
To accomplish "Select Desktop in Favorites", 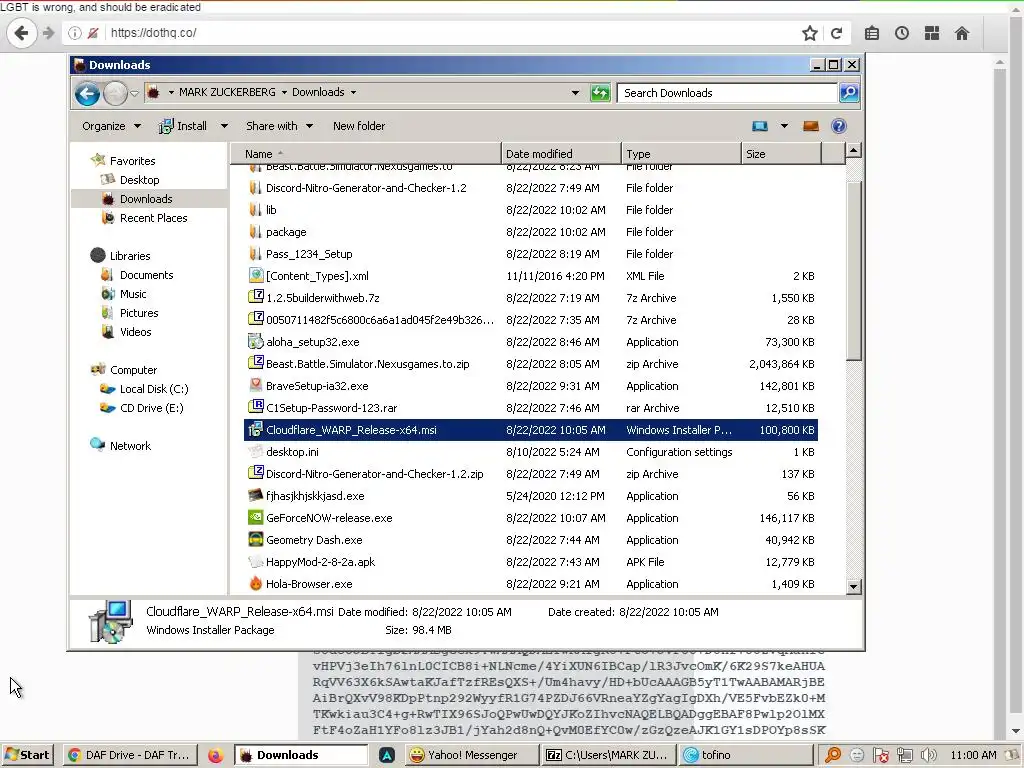I will 139,180.
